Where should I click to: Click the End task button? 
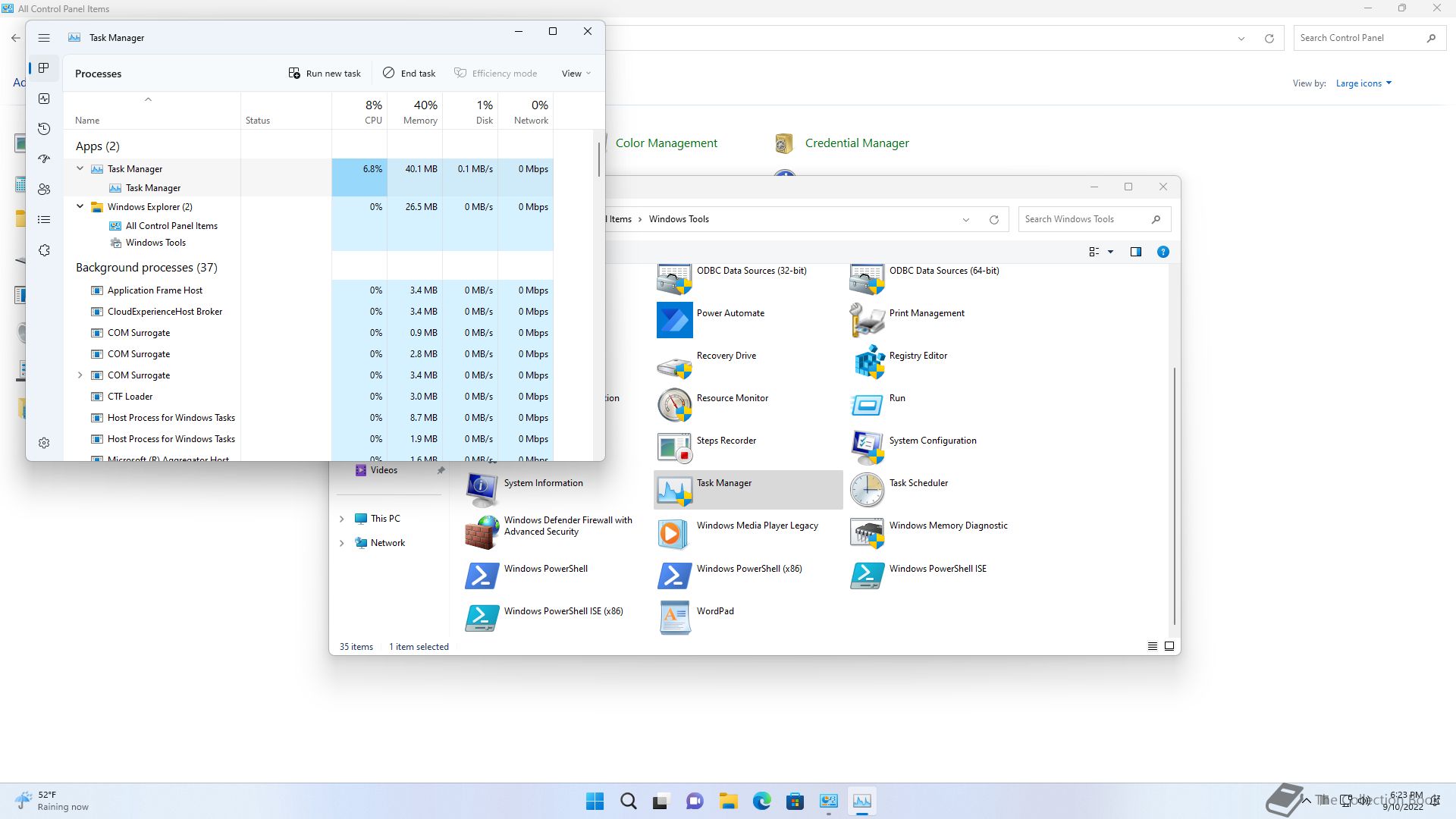coord(409,74)
